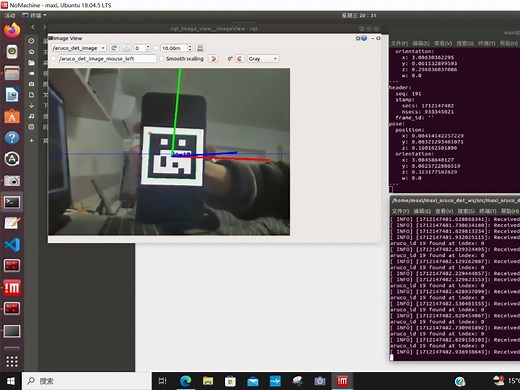
Task: Open the weather tray icon showing 15°C
Action: click(x=506, y=381)
